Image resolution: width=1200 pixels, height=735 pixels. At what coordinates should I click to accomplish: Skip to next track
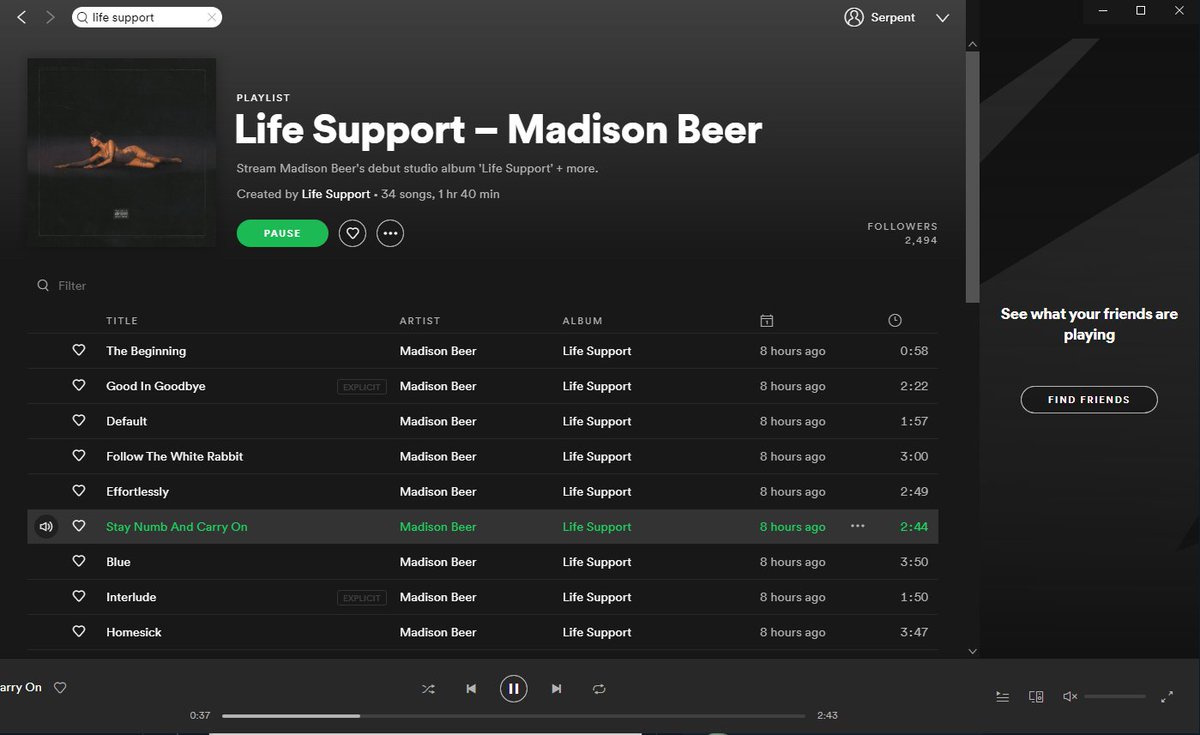(557, 689)
